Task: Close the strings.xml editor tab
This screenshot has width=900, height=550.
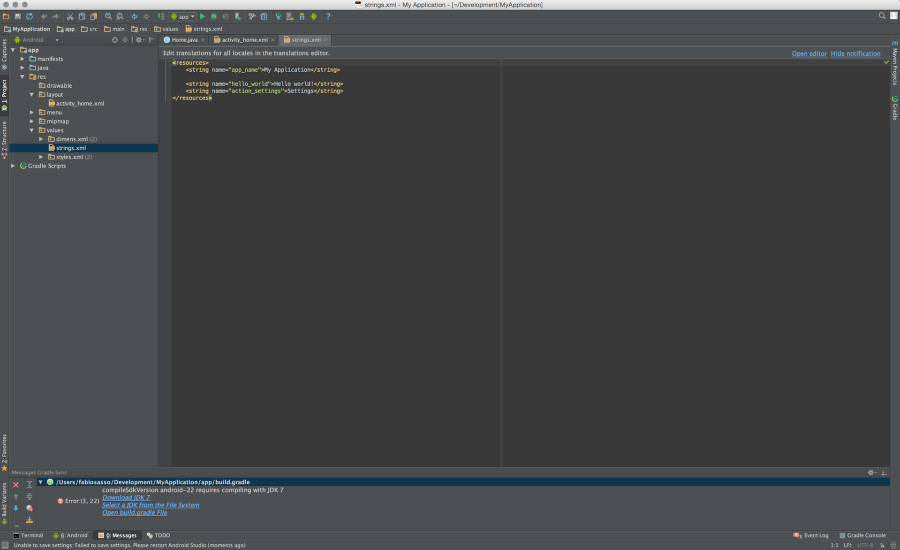Action: pos(325,40)
